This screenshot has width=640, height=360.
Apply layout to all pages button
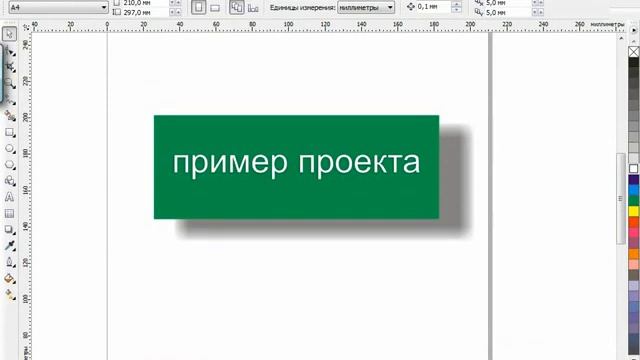tap(237, 7)
